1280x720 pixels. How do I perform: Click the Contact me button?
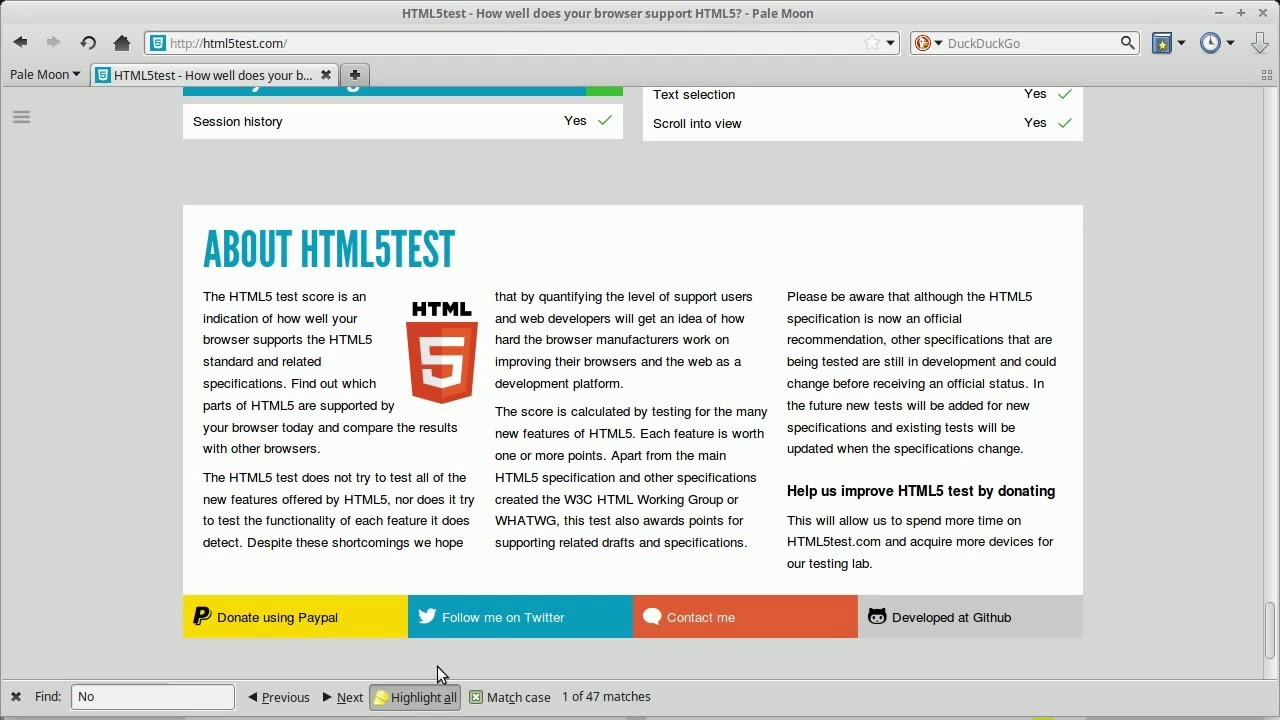point(745,617)
